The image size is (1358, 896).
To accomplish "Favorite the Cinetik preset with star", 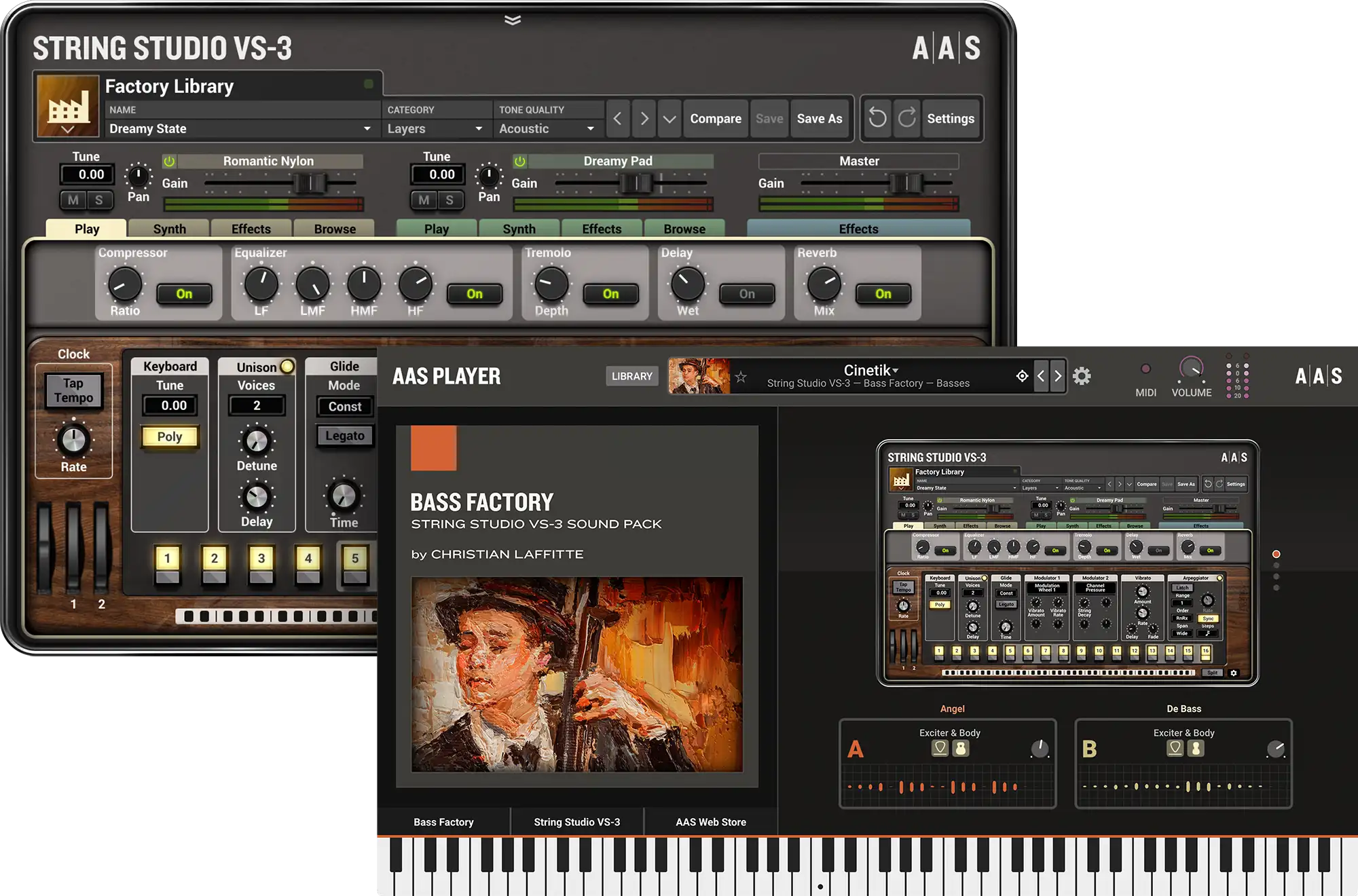I will [741, 377].
